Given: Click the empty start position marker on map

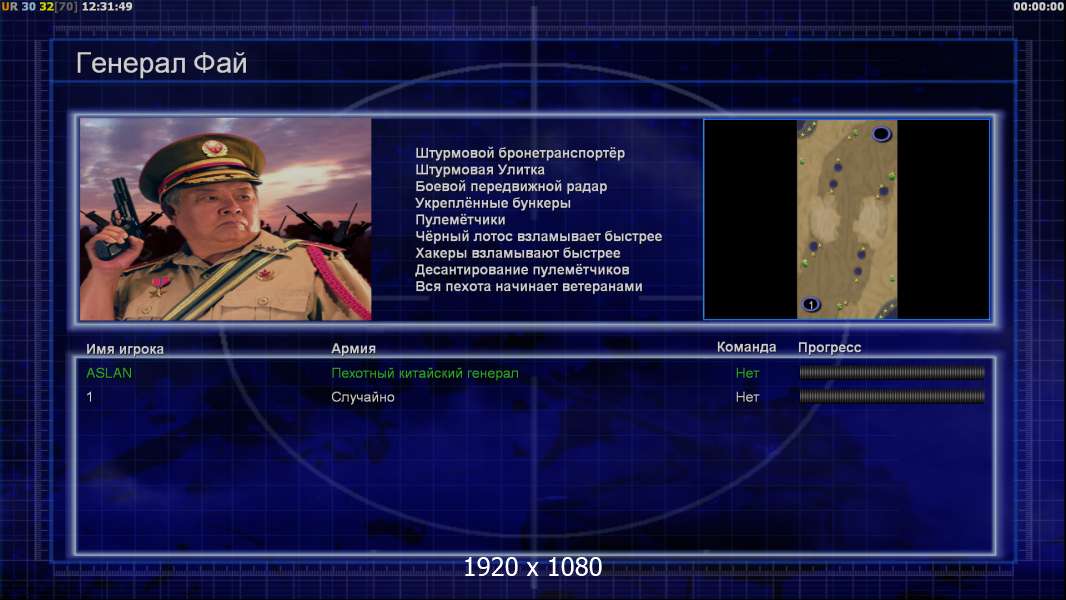Looking at the screenshot, I should pyautogui.click(x=881, y=134).
